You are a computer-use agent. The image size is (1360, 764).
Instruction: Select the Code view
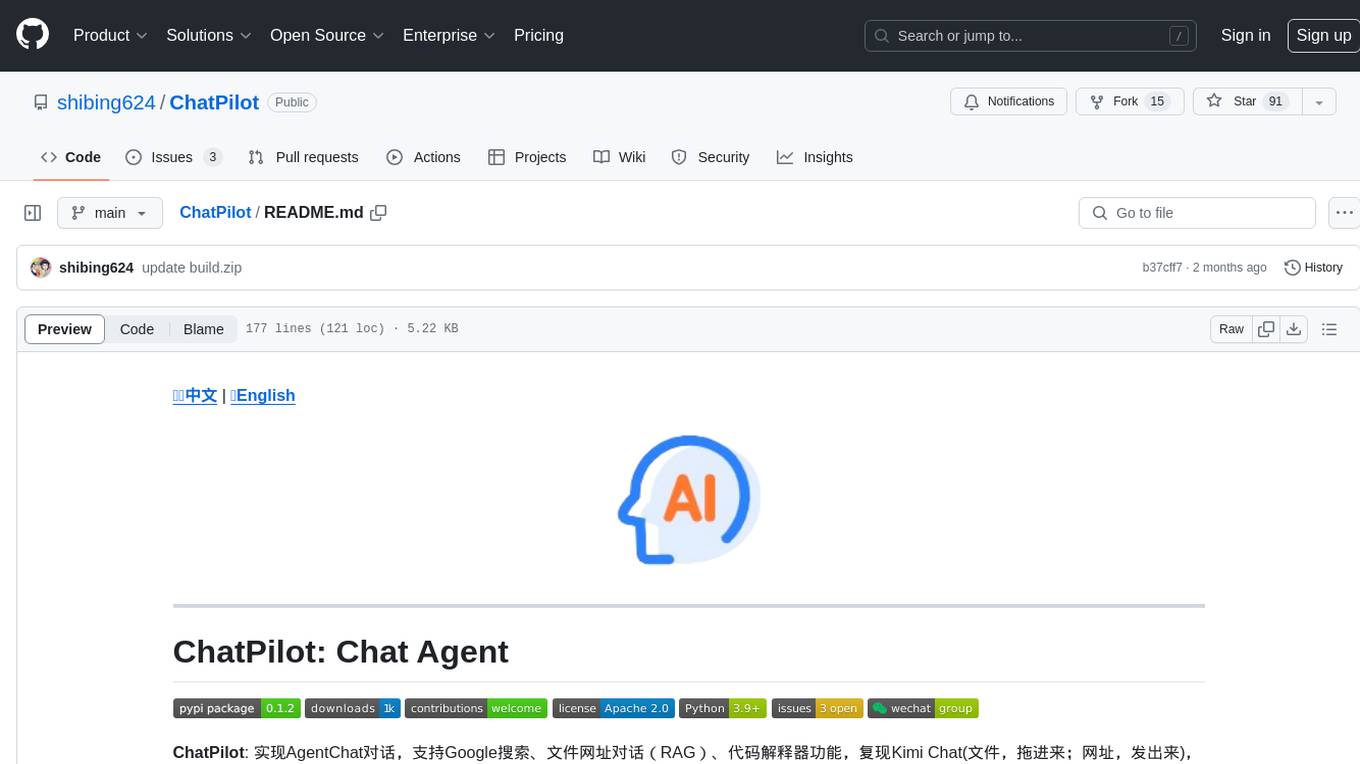(x=137, y=329)
